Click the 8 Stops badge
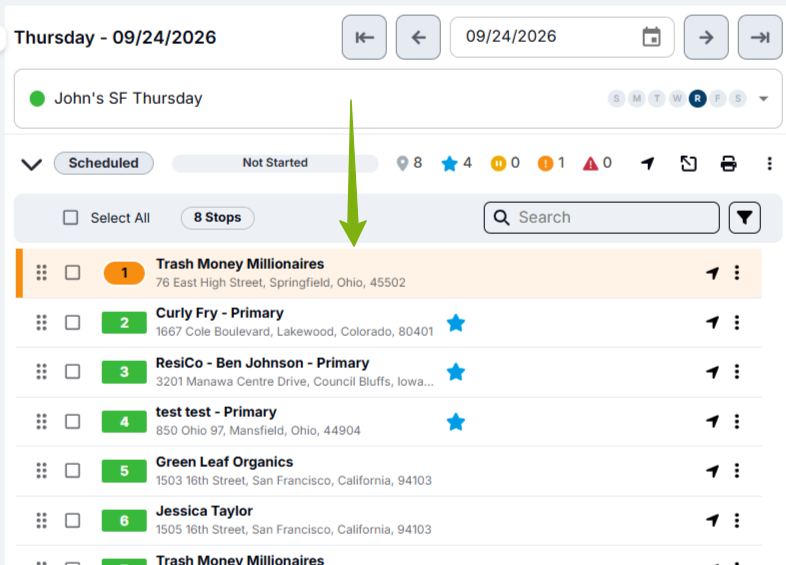Screen dimensions: 786x565 pos(218,218)
